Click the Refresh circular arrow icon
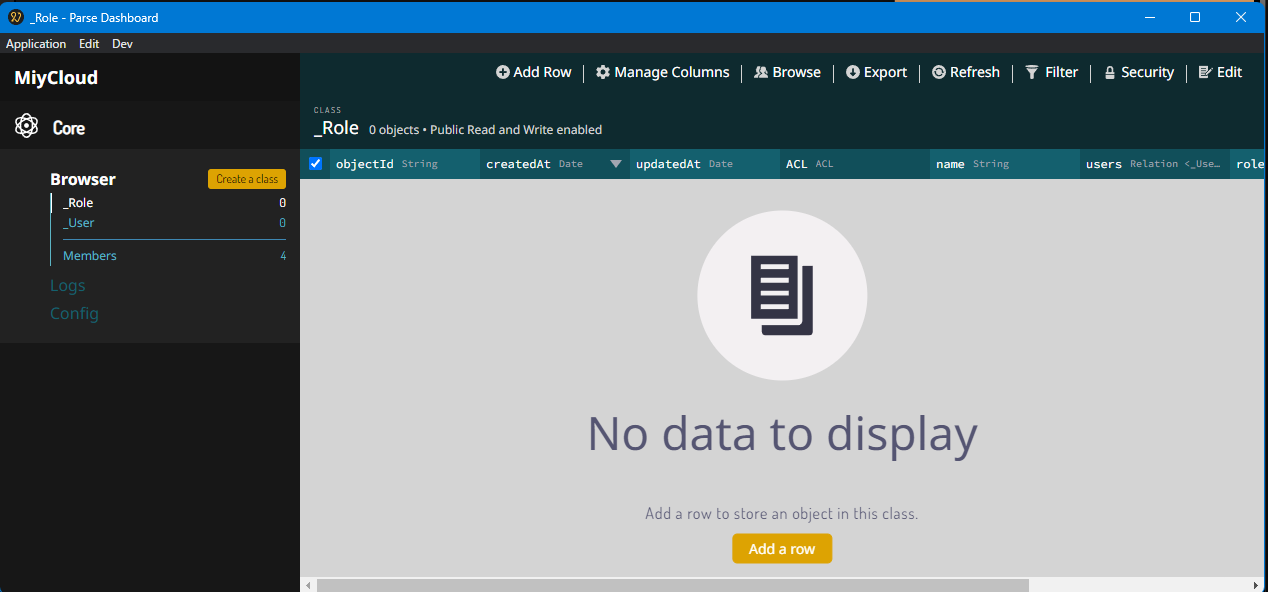Viewport: 1268px width, 592px height. pos(939,72)
